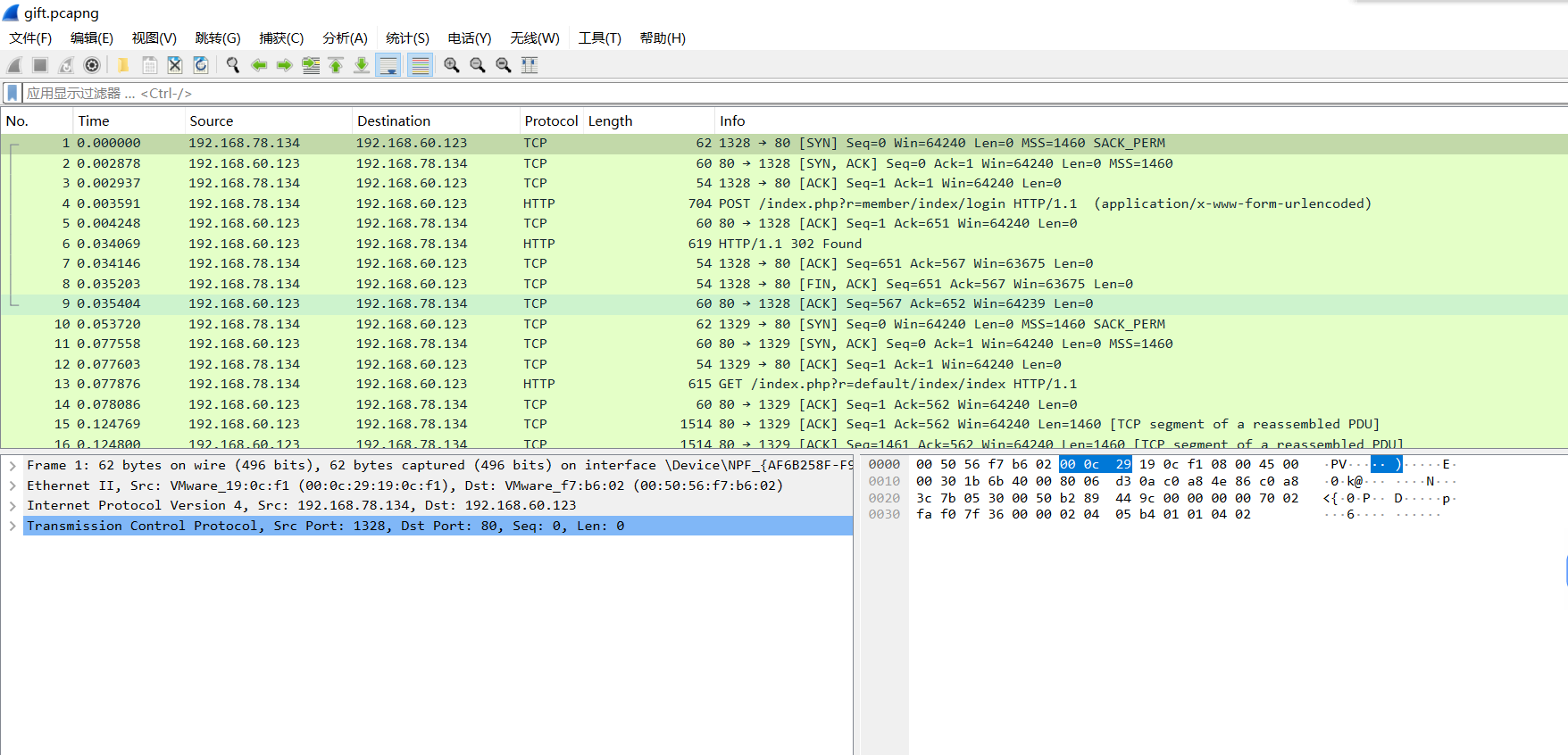The height and width of the screenshot is (755, 1568).
Task: Expand Transmission Control Protocol node
Action: coord(13,526)
